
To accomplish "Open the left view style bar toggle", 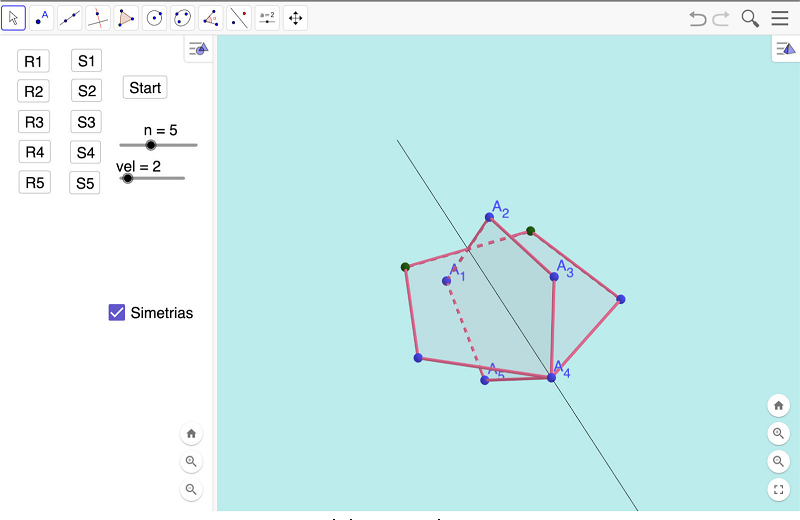I will point(198,49).
